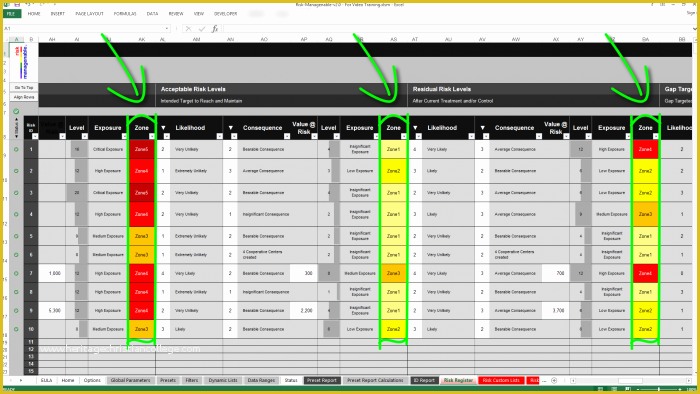Image resolution: width=700 pixels, height=394 pixels.
Task: Open the Insert Function fx icon
Action: point(215,29)
